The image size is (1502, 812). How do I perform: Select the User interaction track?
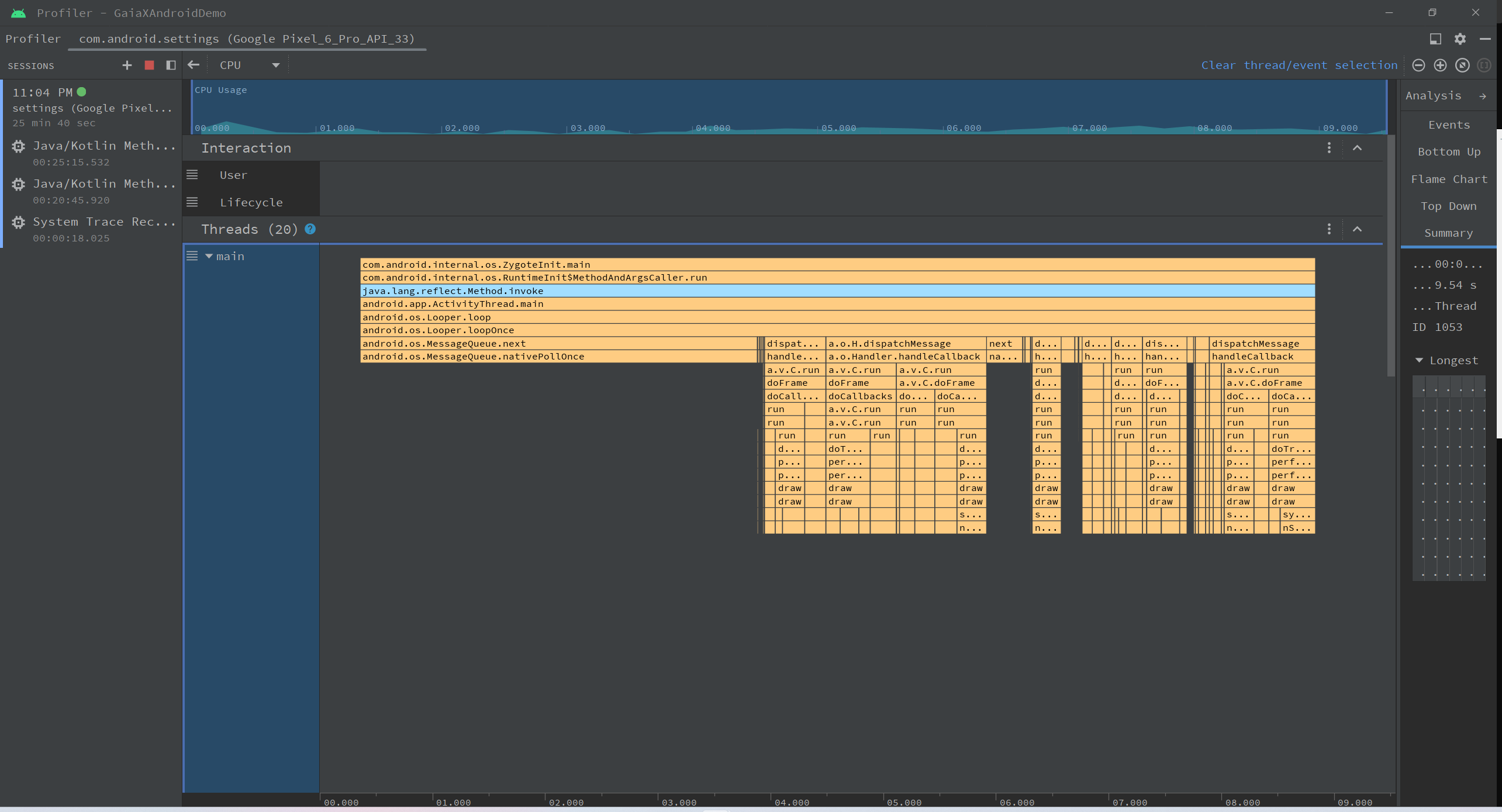click(x=233, y=175)
